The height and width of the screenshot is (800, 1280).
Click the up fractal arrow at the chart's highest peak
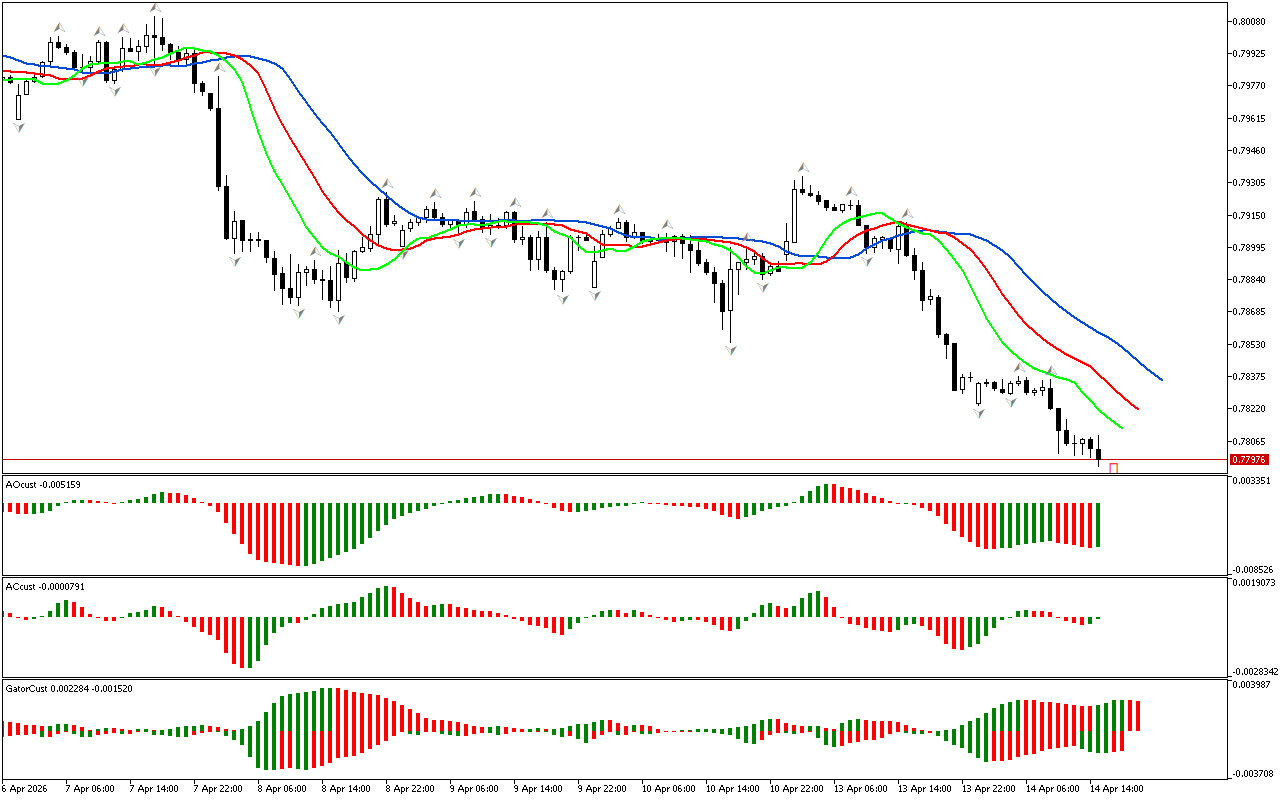coord(155,9)
